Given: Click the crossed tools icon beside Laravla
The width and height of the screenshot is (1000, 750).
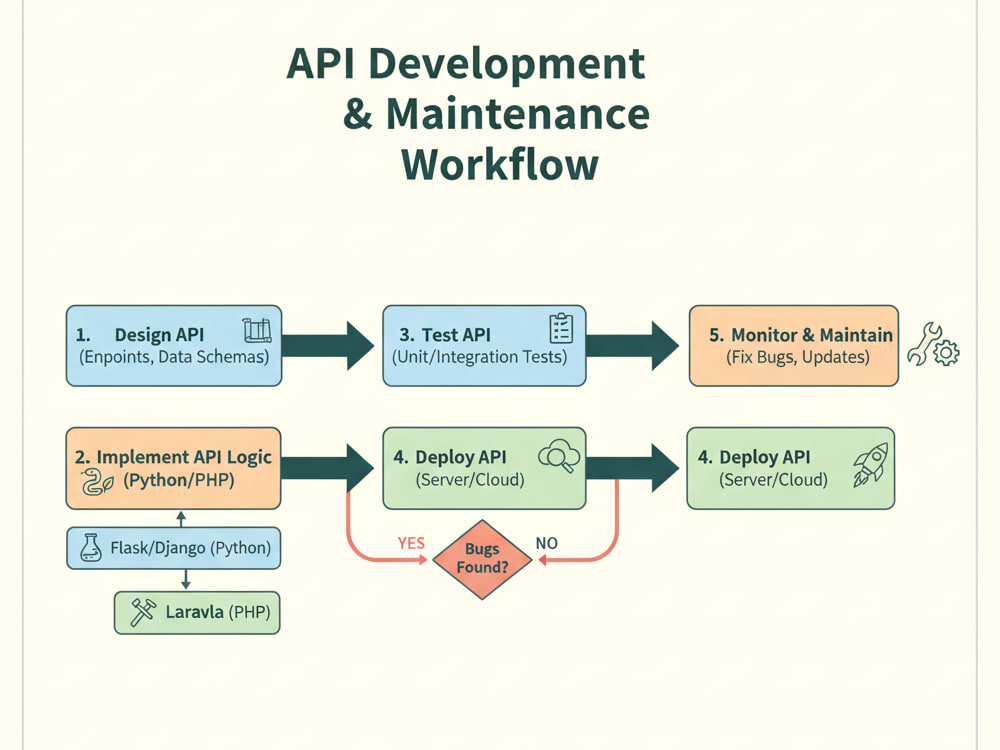Looking at the screenshot, I should point(143,612).
